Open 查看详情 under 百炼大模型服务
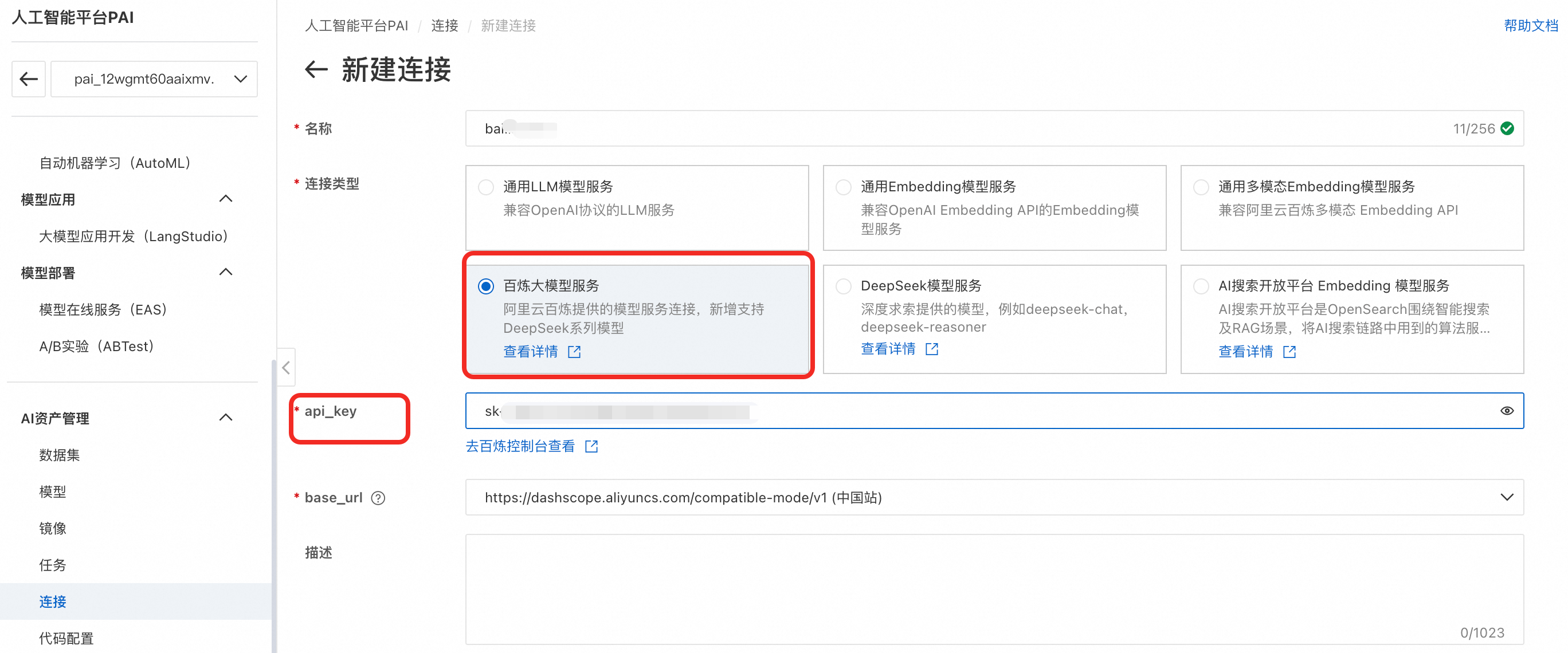The width and height of the screenshot is (1568, 653). [531, 352]
